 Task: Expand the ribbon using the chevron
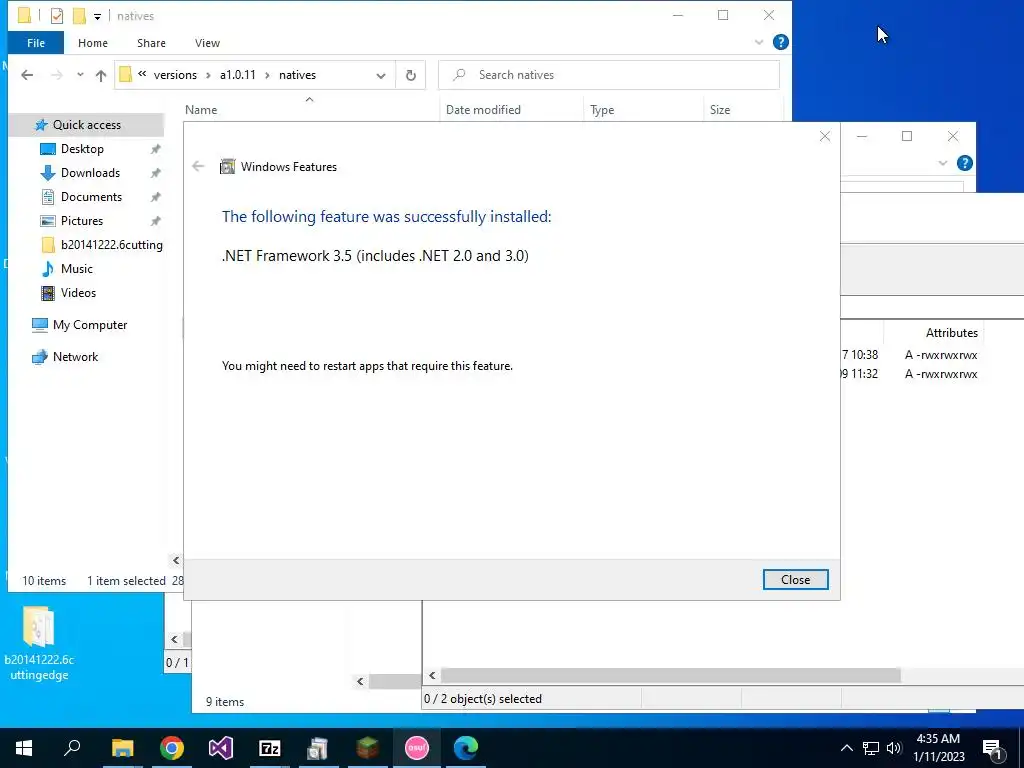click(x=759, y=42)
